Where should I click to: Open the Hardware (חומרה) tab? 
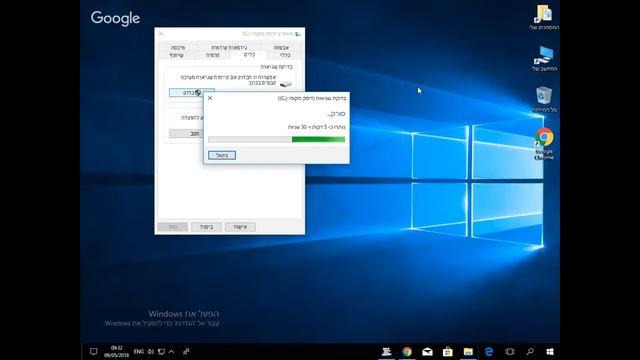pos(213,55)
